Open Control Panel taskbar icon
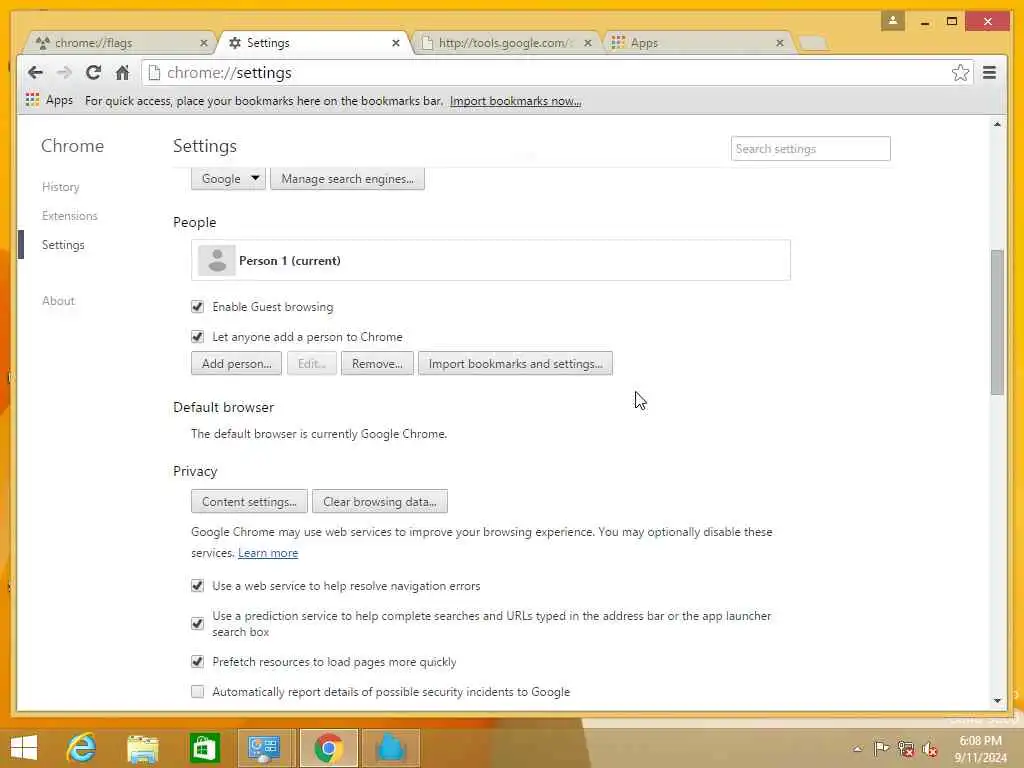This screenshot has width=1024, height=768. coord(264,748)
